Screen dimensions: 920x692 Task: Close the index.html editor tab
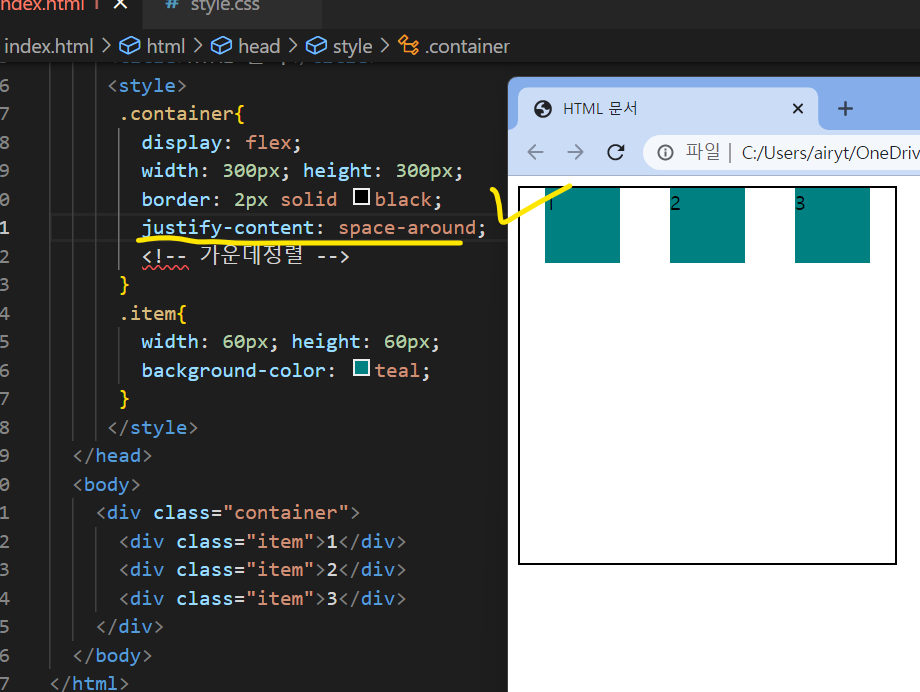tap(120, 5)
